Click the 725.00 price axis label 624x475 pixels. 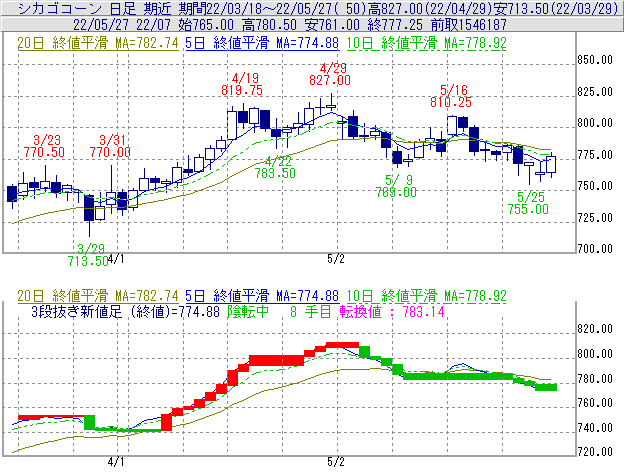point(595,218)
